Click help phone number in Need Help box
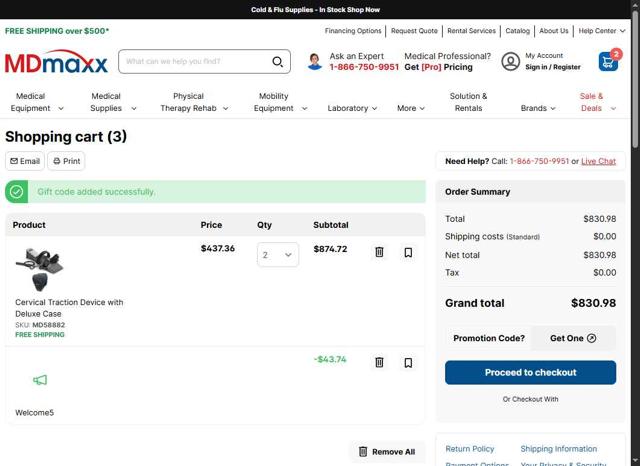 click(x=539, y=161)
